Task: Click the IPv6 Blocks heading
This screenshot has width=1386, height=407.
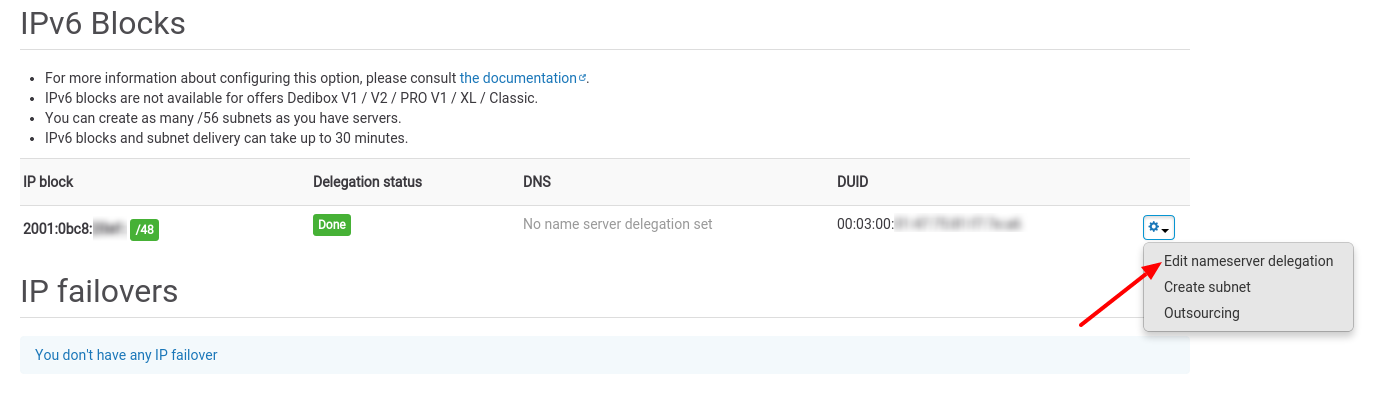Action: (x=103, y=23)
